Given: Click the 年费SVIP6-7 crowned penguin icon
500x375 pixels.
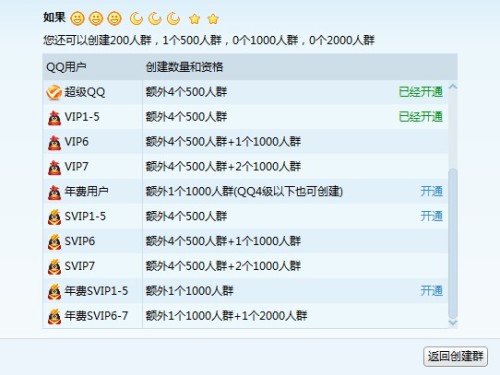Looking at the screenshot, I should [x=54, y=316].
